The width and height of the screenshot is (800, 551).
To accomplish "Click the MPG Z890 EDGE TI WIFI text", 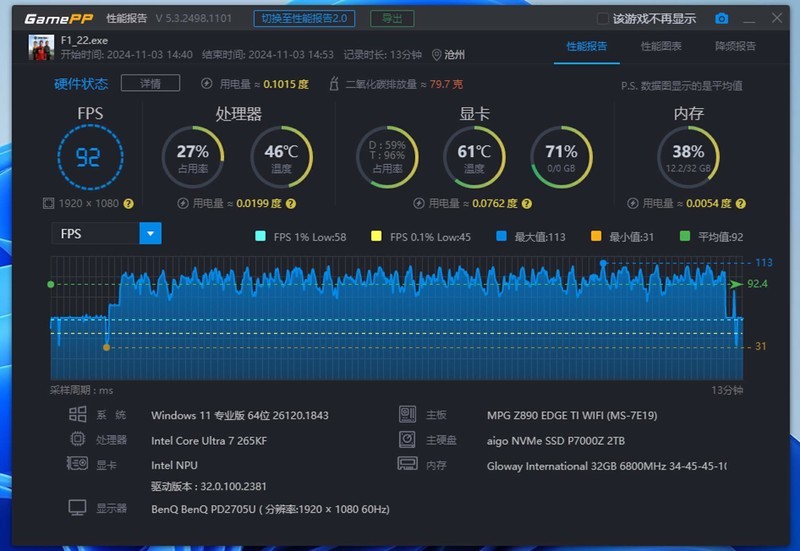I will 572,416.
